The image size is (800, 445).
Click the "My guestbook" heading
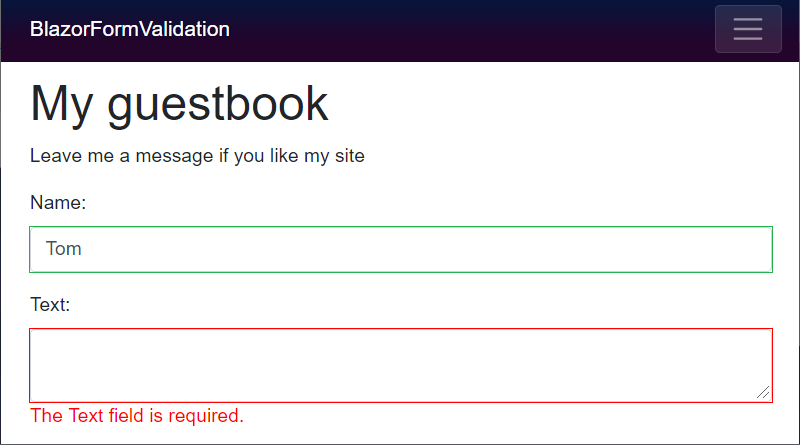pyautogui.click(x=179, y=104)
